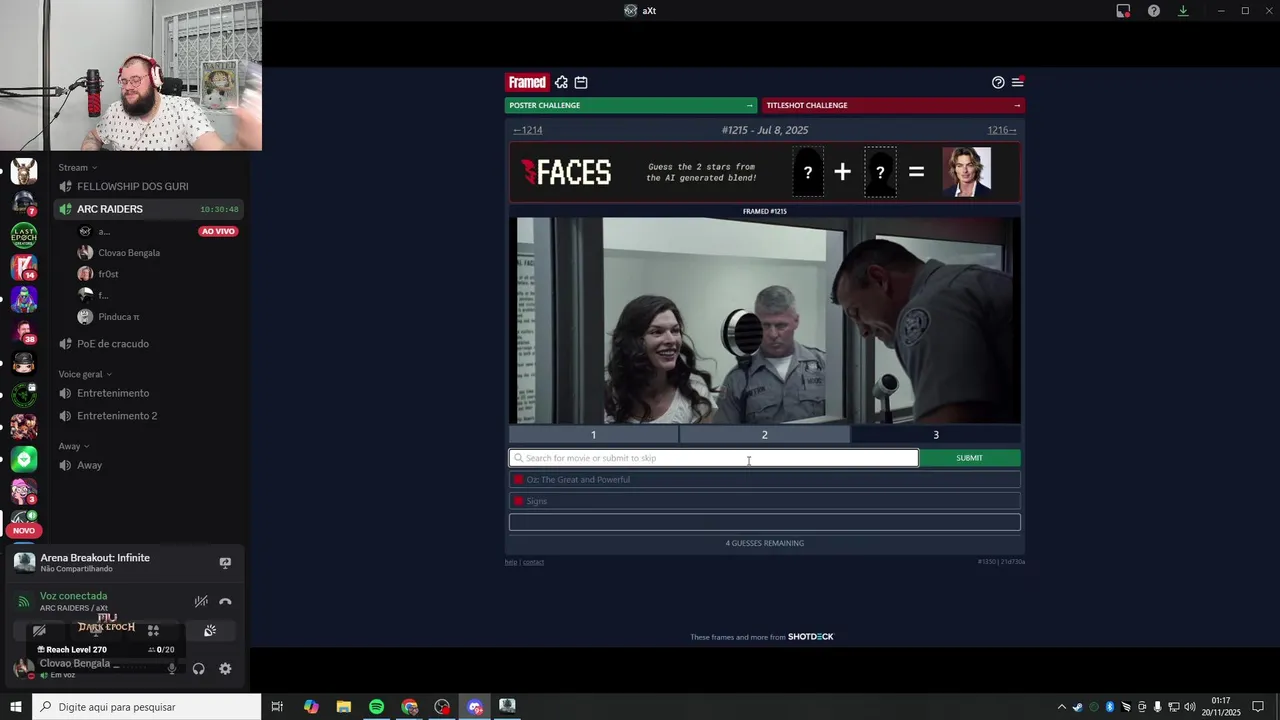The height and width of the screenshot is (720, 1280).
Task: Open the server icon marked NOVO
Action: 24,522
